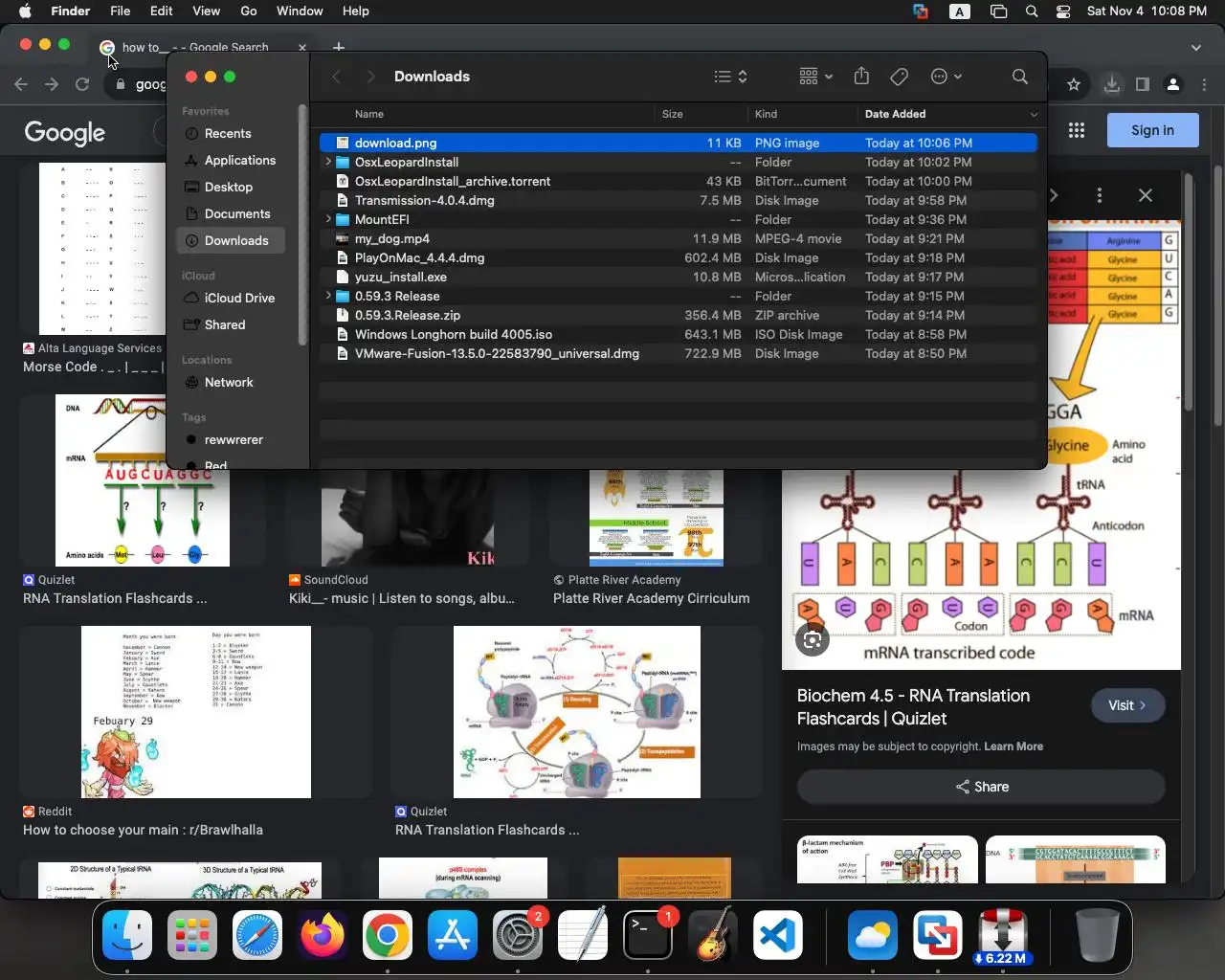The width and height of the screenshot is (1225, 980).
Task: Launch Firefox from the Dock
Action: click(x=323, y=935)
